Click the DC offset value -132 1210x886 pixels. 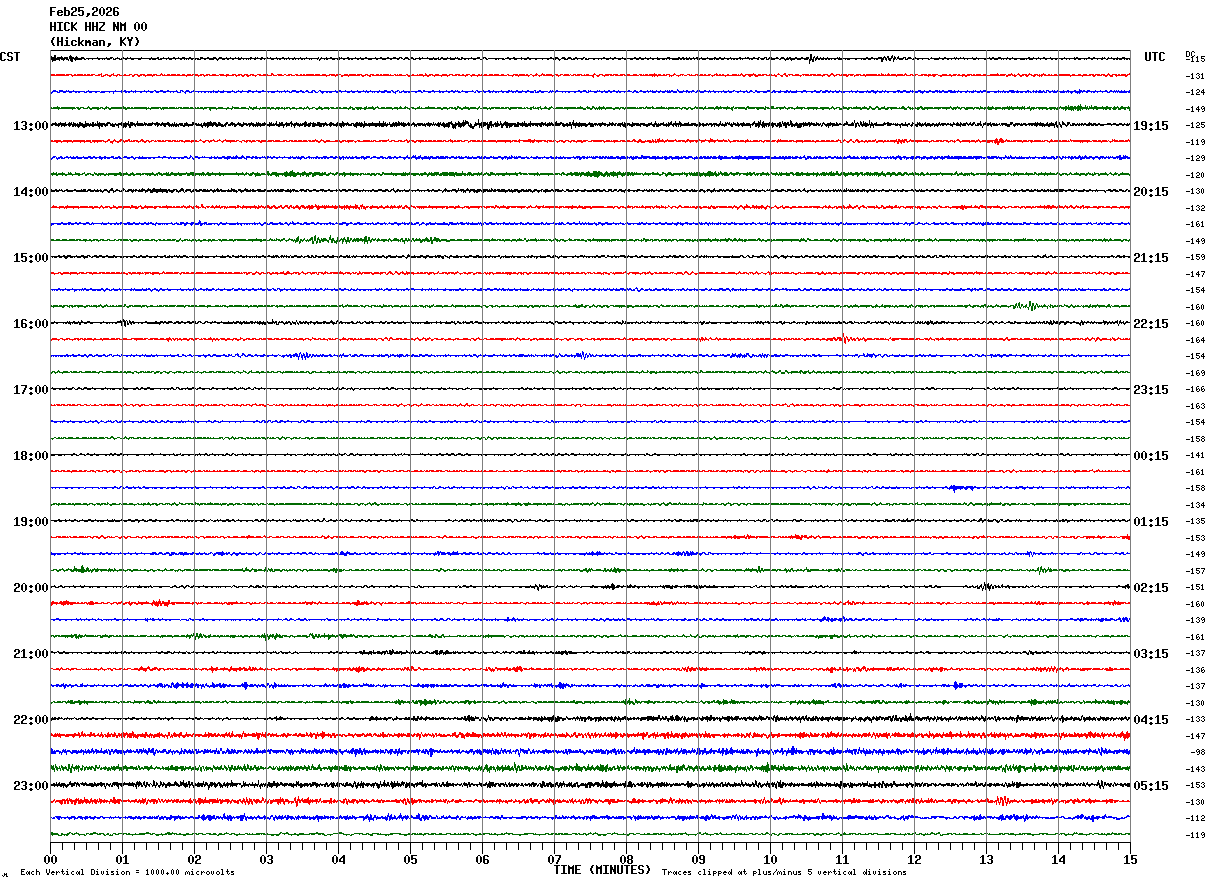click(x=1195, y=208)
